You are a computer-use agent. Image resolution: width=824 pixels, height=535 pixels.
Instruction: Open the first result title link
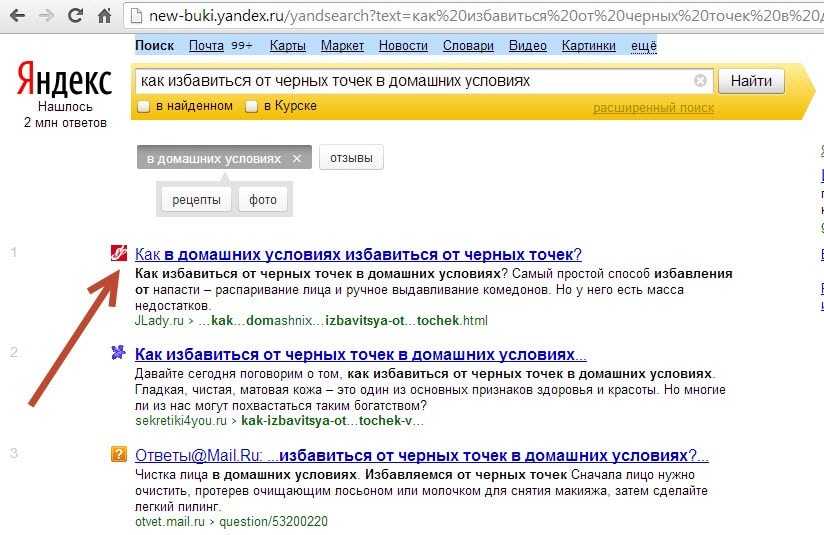(358, 254)
